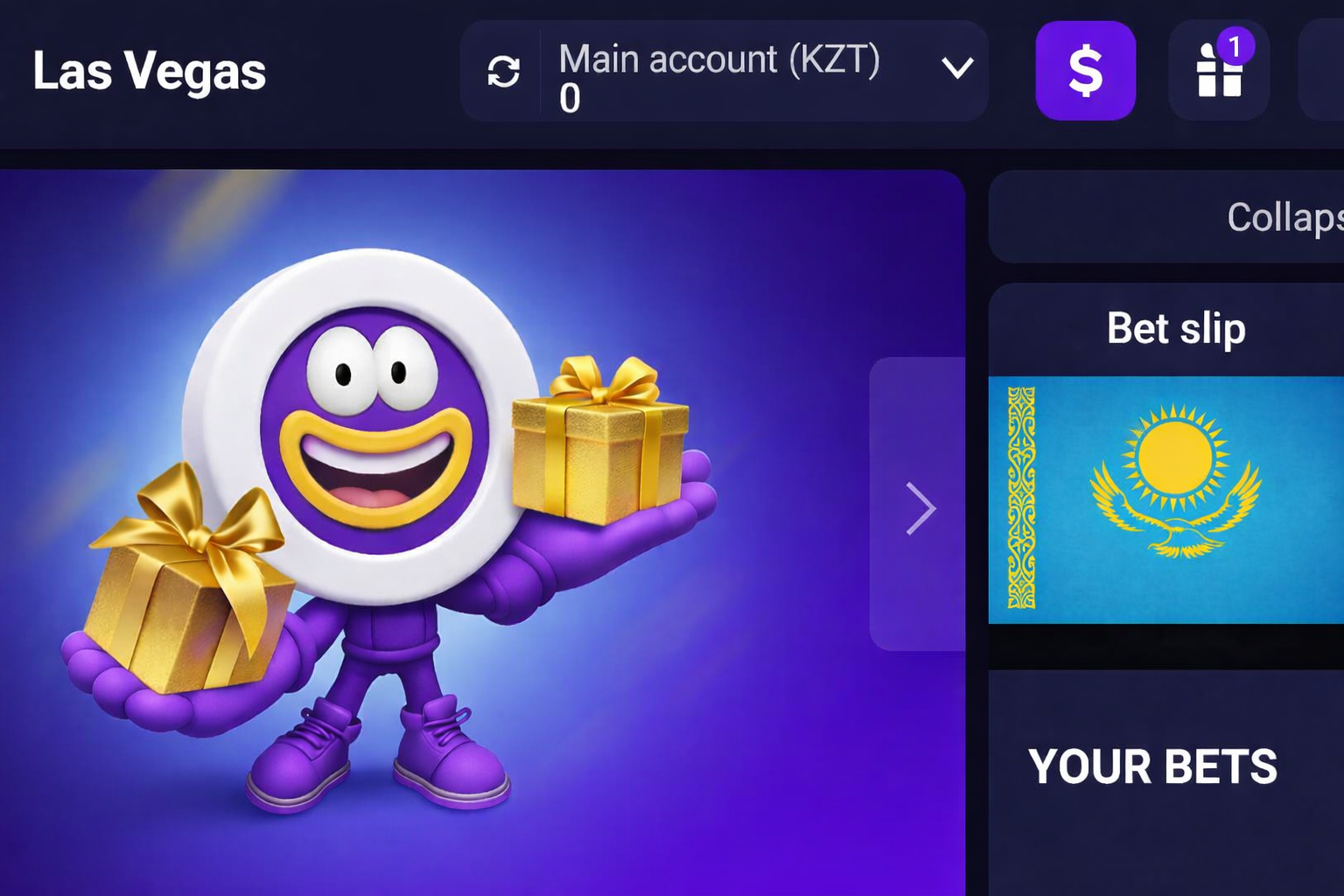Open the YOUR BETS section

[1152, 766]
